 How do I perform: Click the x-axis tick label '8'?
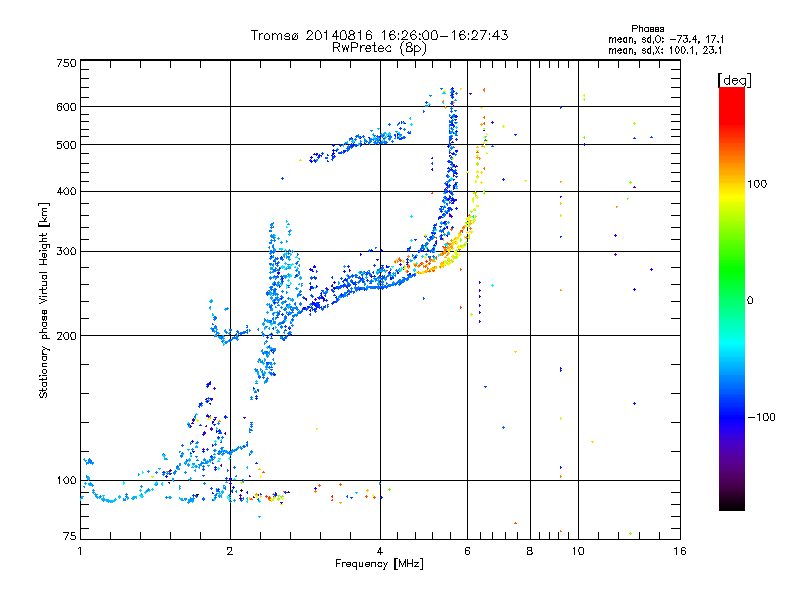pyautogui.click(x=530, y=551)
